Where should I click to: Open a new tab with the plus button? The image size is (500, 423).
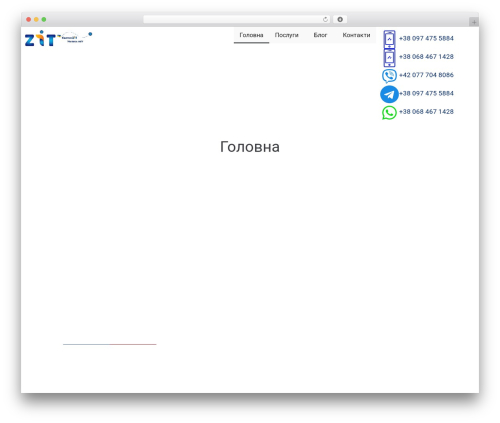point(474,22)
